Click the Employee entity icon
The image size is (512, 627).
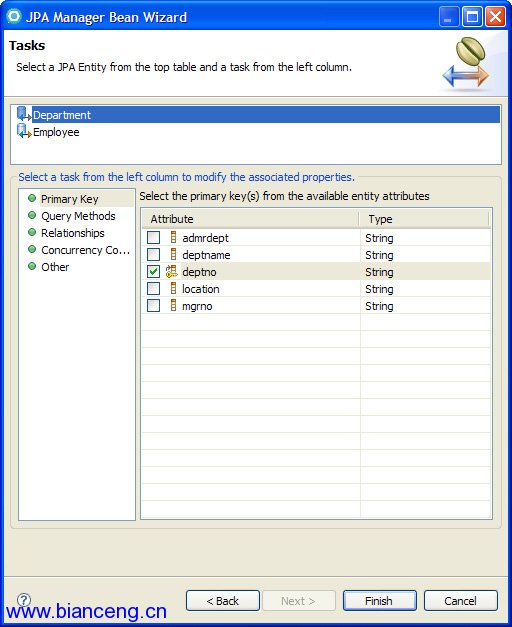click(24, 132)
